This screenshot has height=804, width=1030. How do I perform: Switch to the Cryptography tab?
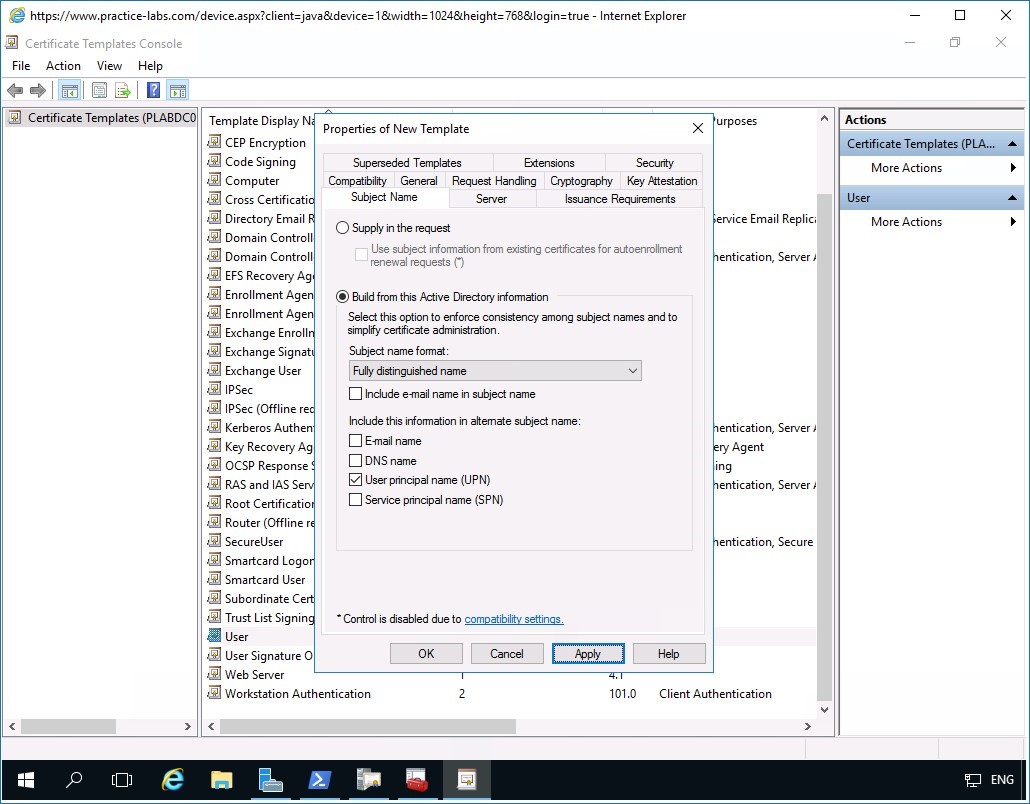pyautogui.click(x=581, y=181)
